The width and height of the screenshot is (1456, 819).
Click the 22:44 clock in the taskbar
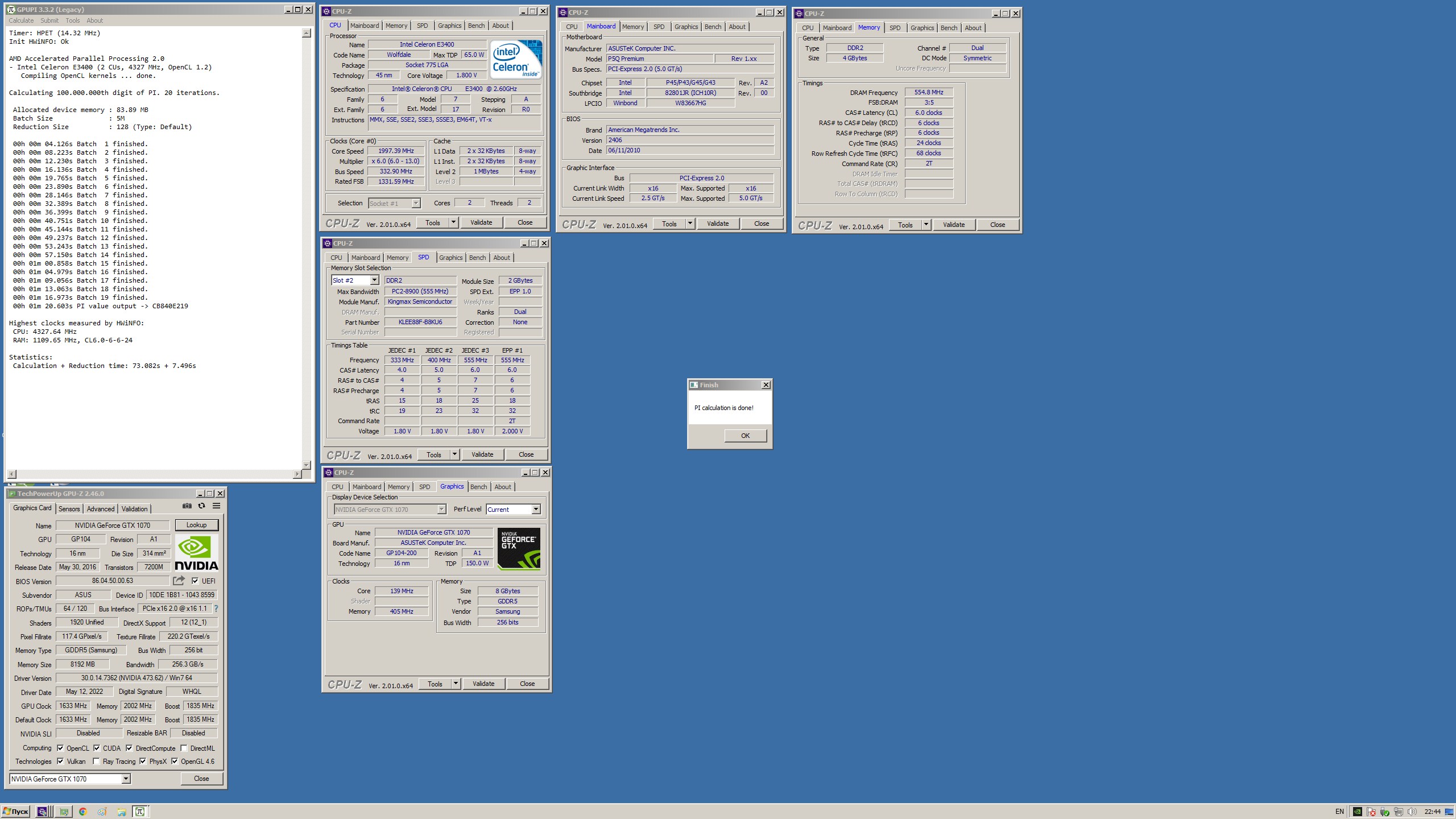[x=1432, y=812]
